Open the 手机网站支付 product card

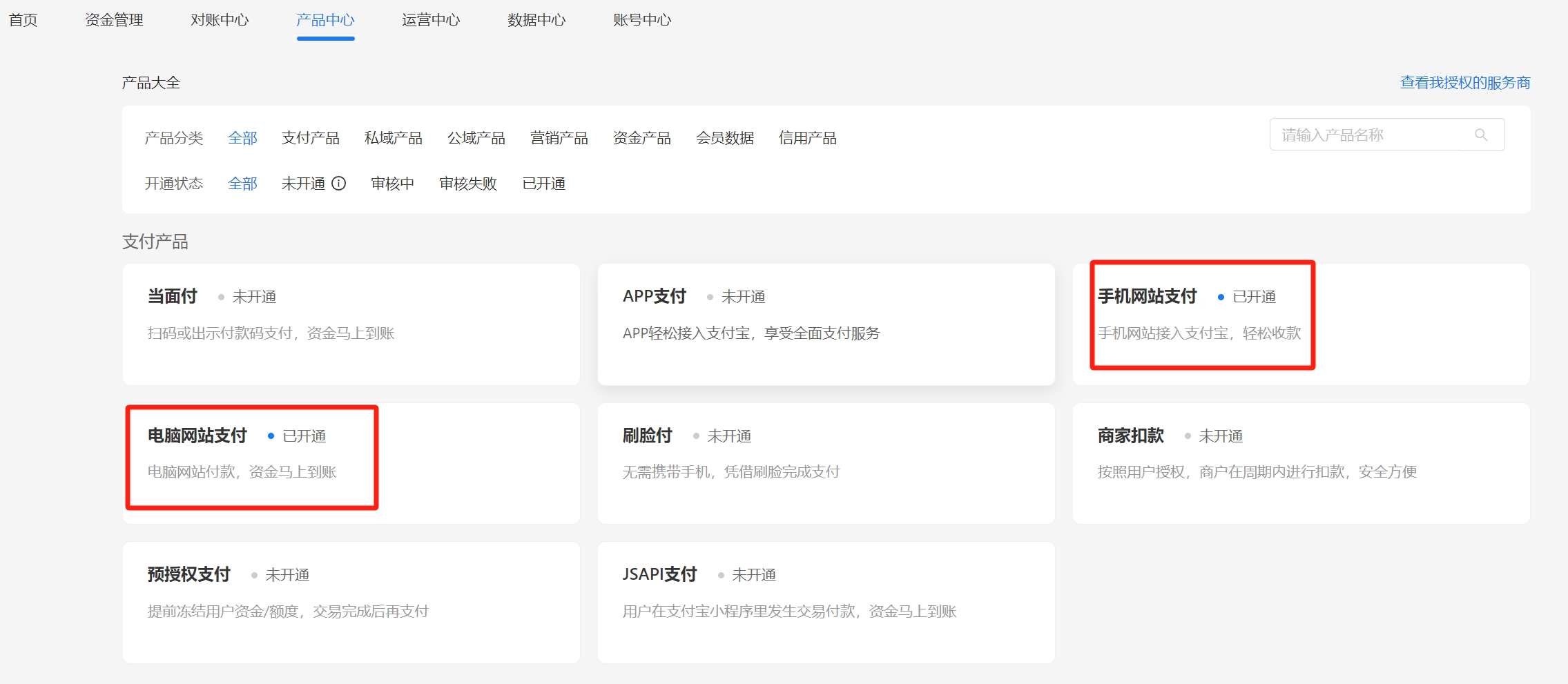pyautogui.click(x=1301, y=324)
